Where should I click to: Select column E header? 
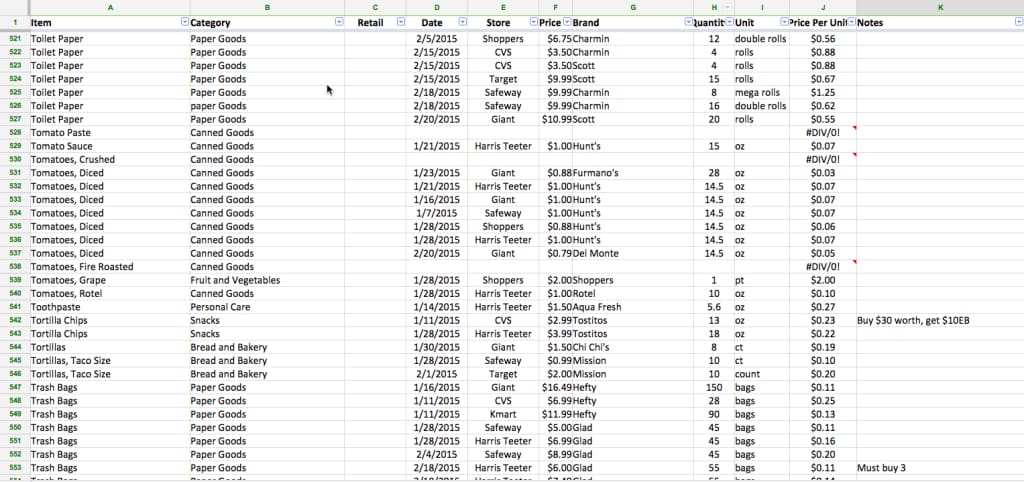click(x=503, y=7)
